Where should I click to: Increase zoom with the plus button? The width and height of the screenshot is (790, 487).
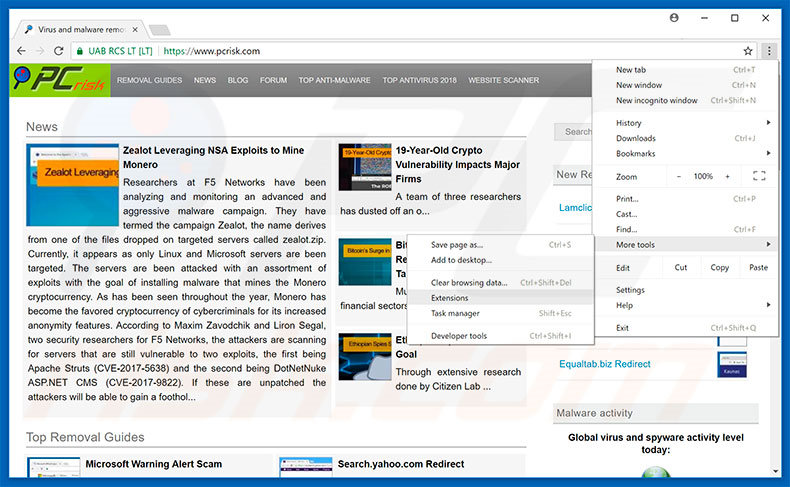pyautogui.click(x=727, y=176)
